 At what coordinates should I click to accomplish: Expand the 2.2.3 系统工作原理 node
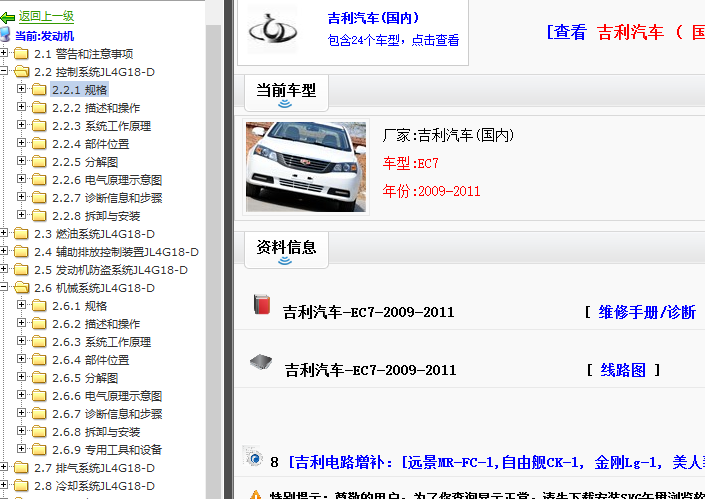[x=21, y=125]
